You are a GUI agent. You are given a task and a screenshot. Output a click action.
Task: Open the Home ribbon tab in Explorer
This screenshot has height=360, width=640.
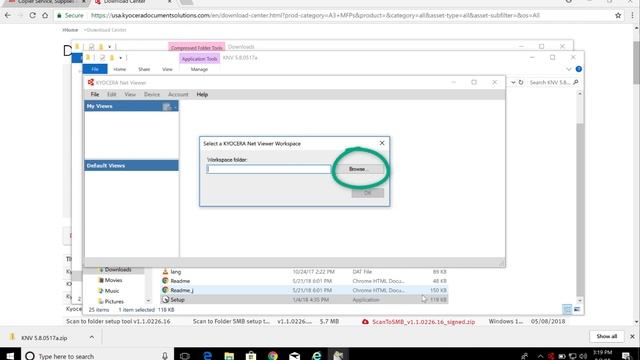[x=120, y=69]
